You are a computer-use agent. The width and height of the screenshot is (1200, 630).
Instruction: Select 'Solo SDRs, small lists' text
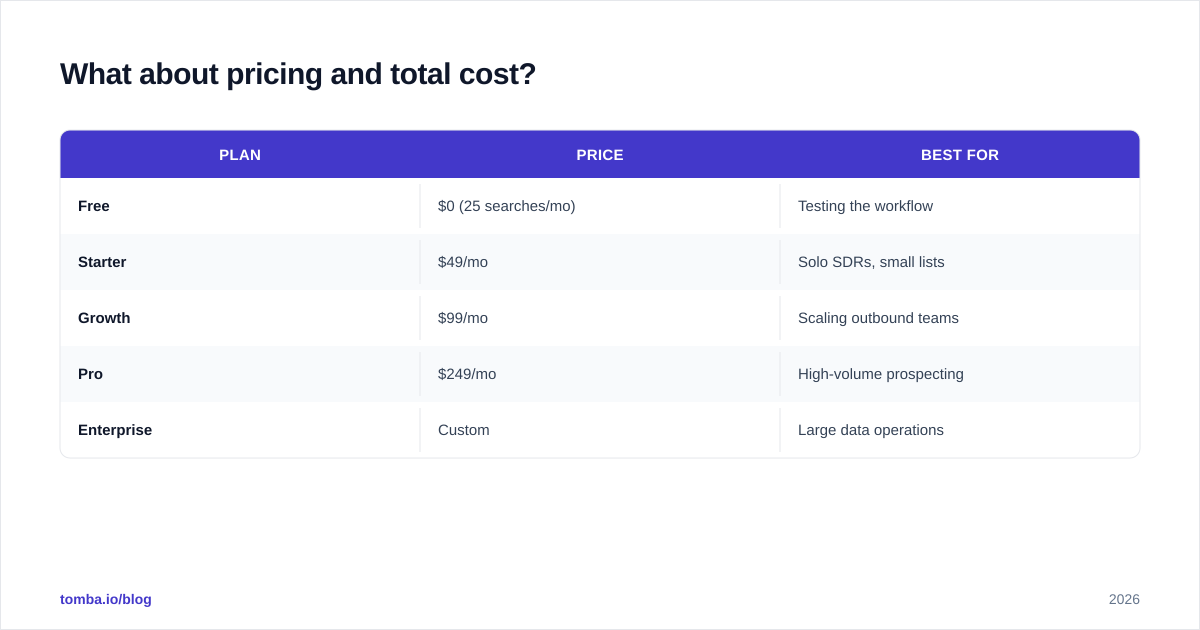[x=871, y=262]
